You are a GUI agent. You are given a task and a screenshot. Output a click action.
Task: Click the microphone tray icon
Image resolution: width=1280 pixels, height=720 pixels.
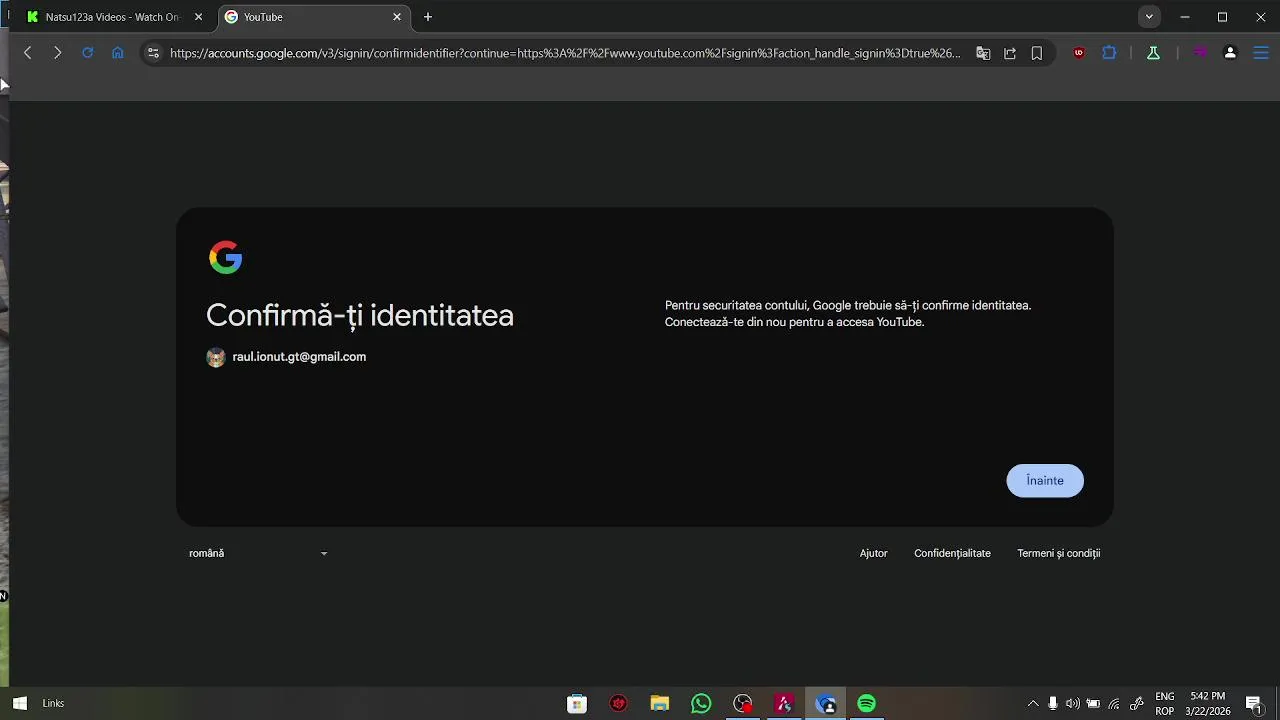[x=1053, y=704]
